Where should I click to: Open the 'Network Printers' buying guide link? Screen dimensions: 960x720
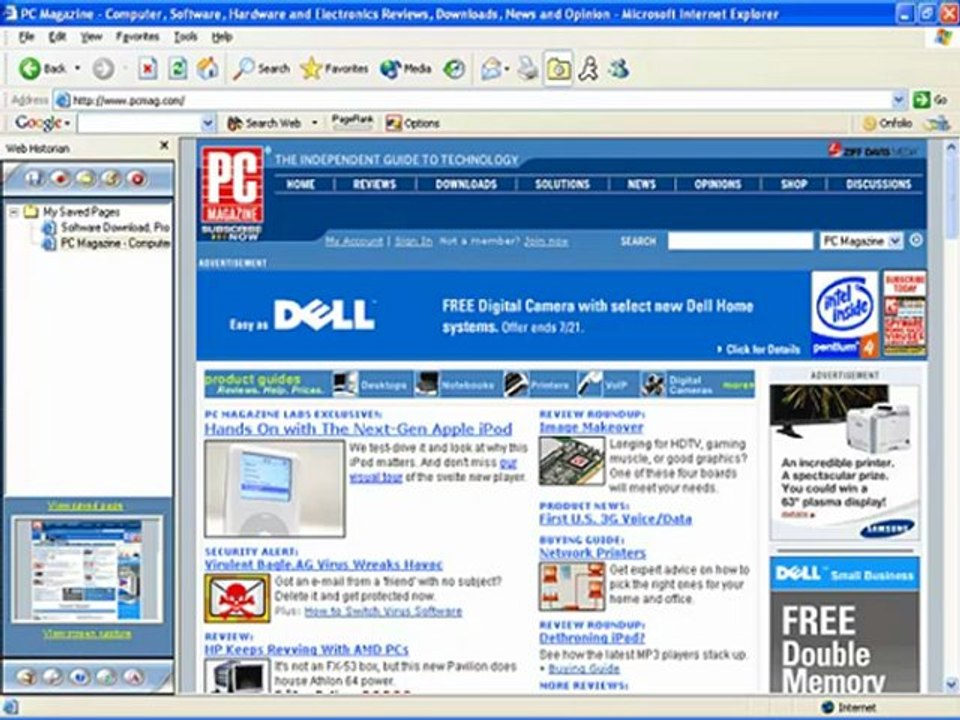click(x=592, y=553)
